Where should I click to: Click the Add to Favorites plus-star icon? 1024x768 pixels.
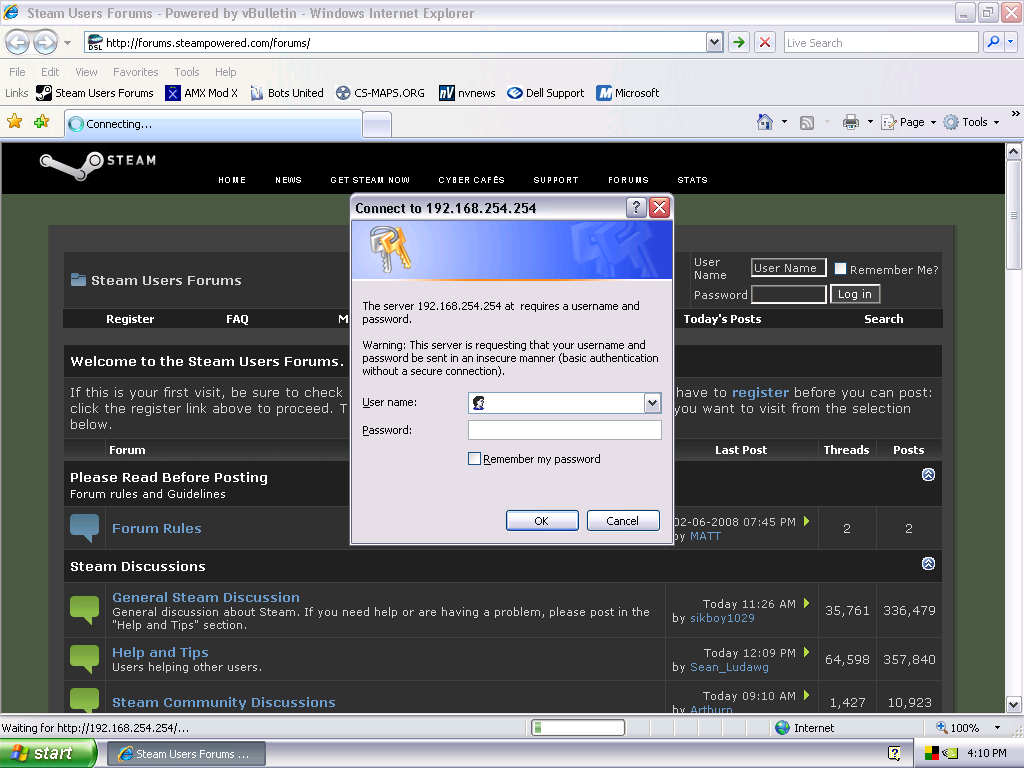[42, 121]
